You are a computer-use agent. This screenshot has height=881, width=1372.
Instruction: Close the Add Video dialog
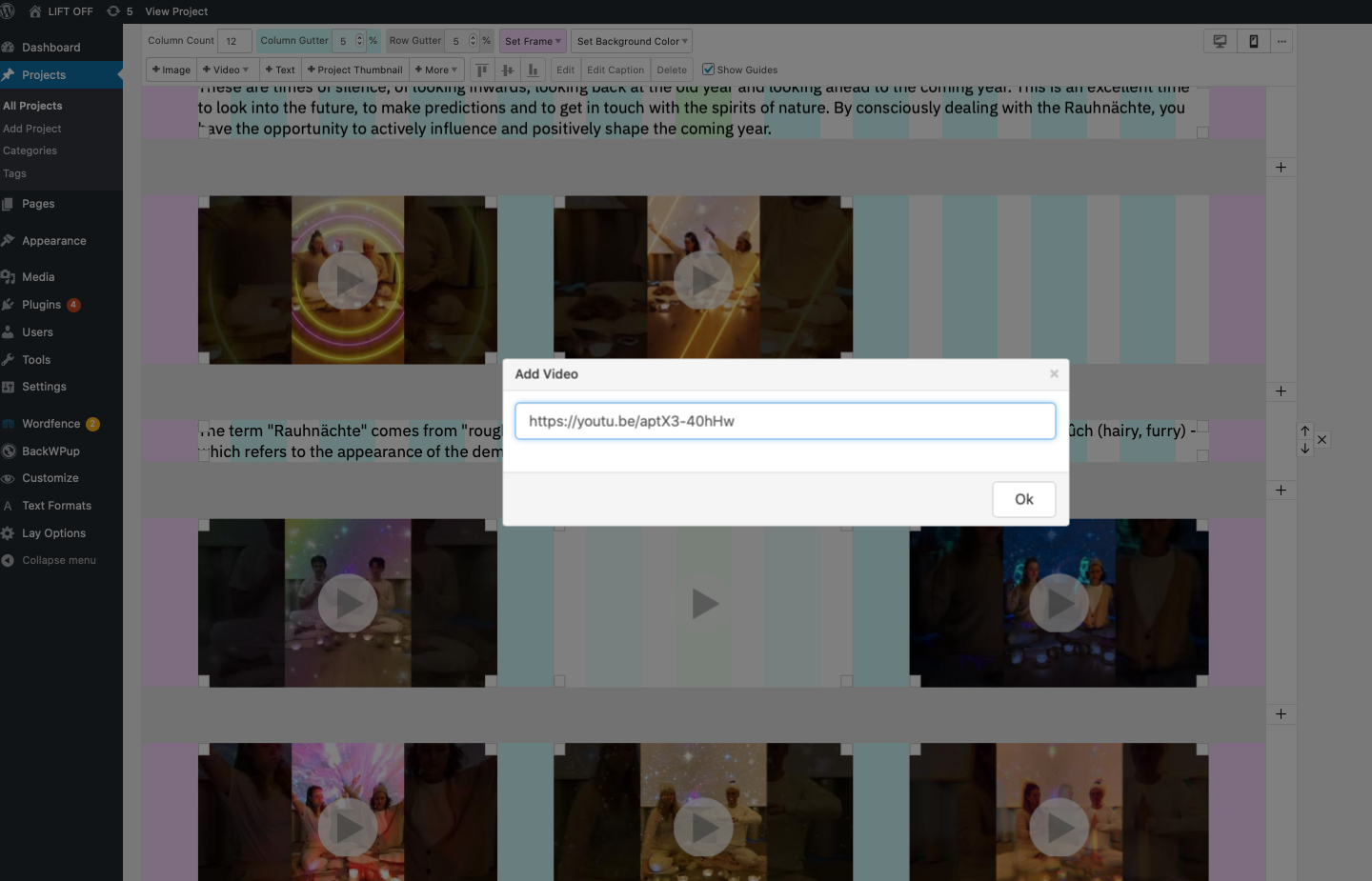tap(1054, 374)
